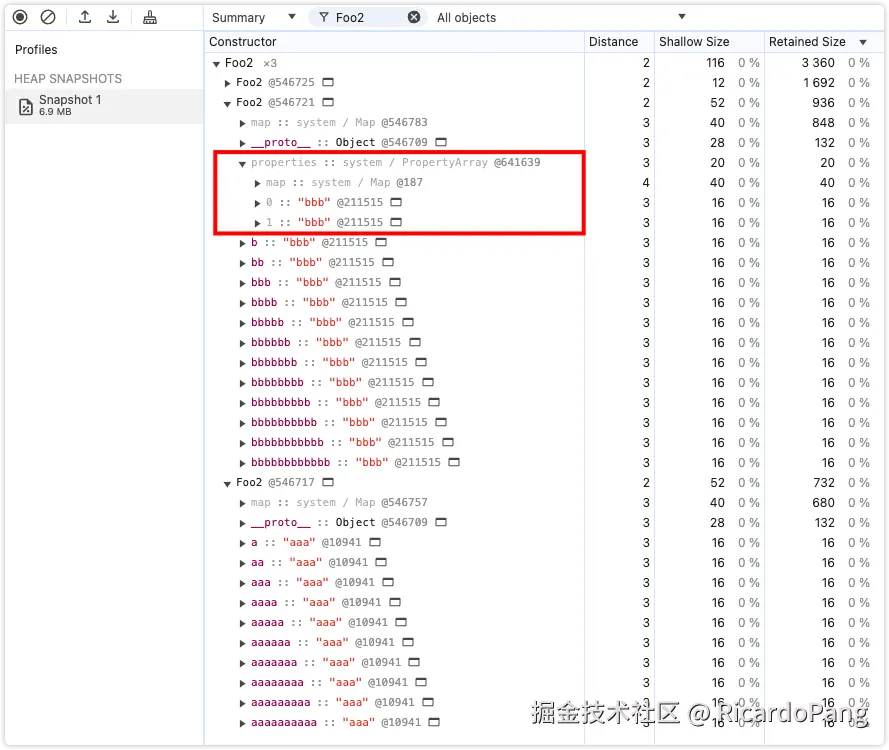Image resolution: width=889 pixels, height=750 pixels.
Task: Click retained size value 848
Action: 823,122
